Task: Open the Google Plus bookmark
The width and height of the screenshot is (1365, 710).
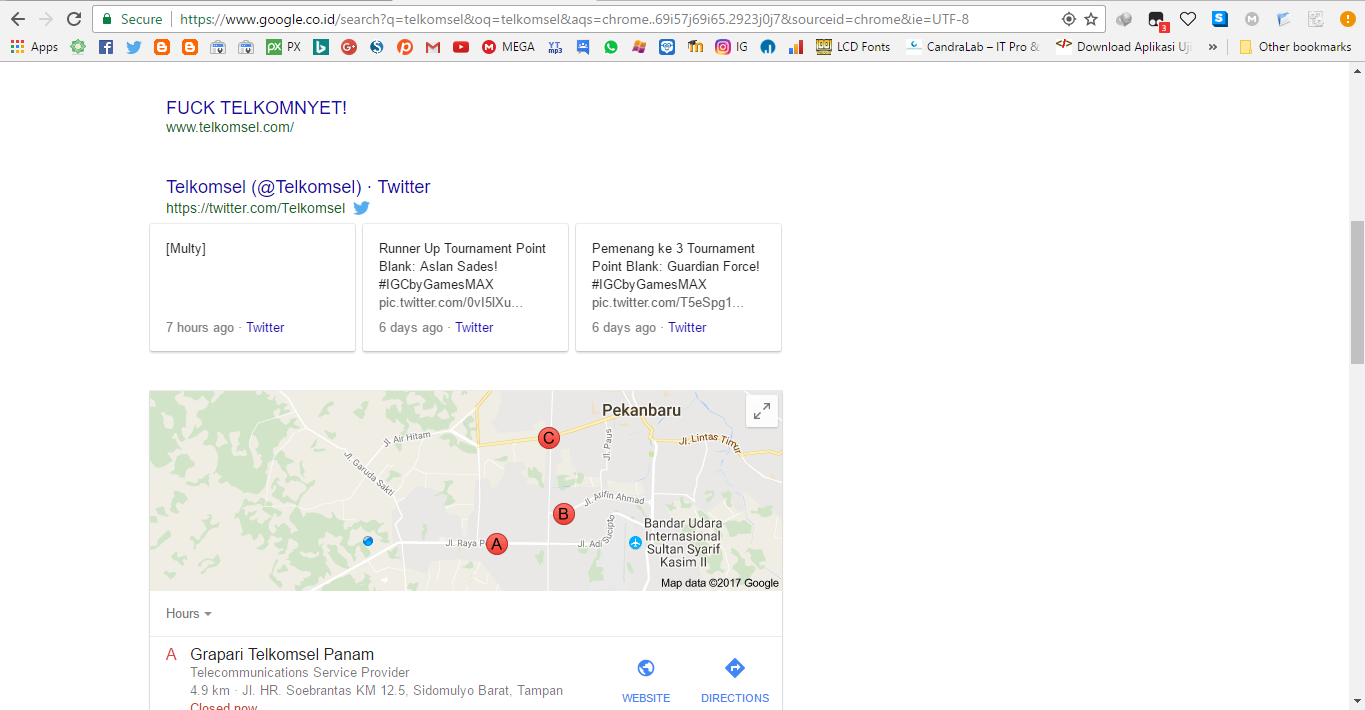Action: point(349,46)
